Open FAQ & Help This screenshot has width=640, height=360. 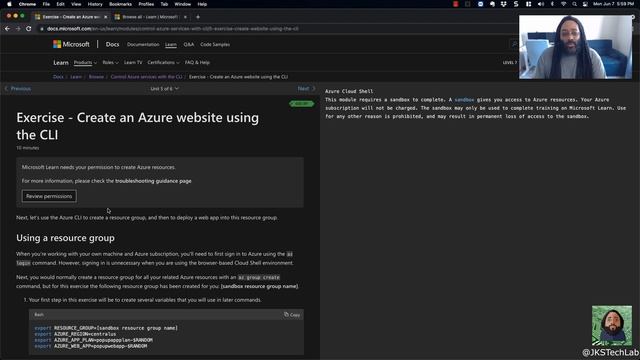(197, 62)
